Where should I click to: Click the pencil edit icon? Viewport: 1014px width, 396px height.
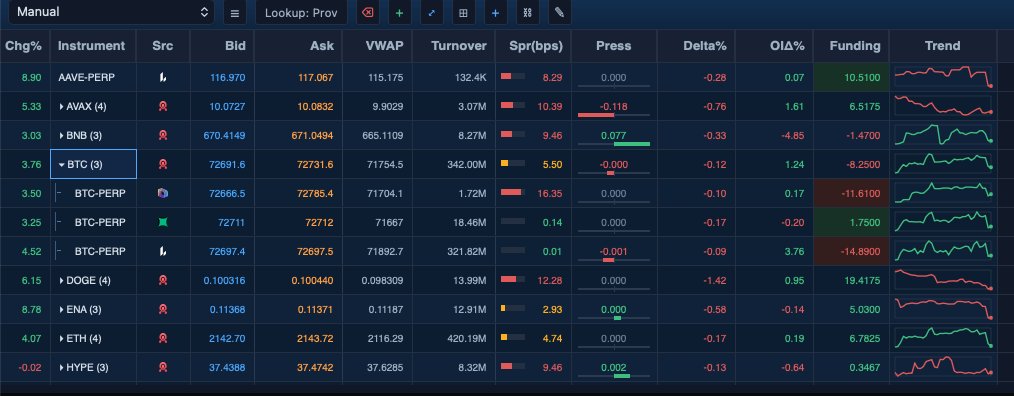pyautogui.click(x=559, y=12)
